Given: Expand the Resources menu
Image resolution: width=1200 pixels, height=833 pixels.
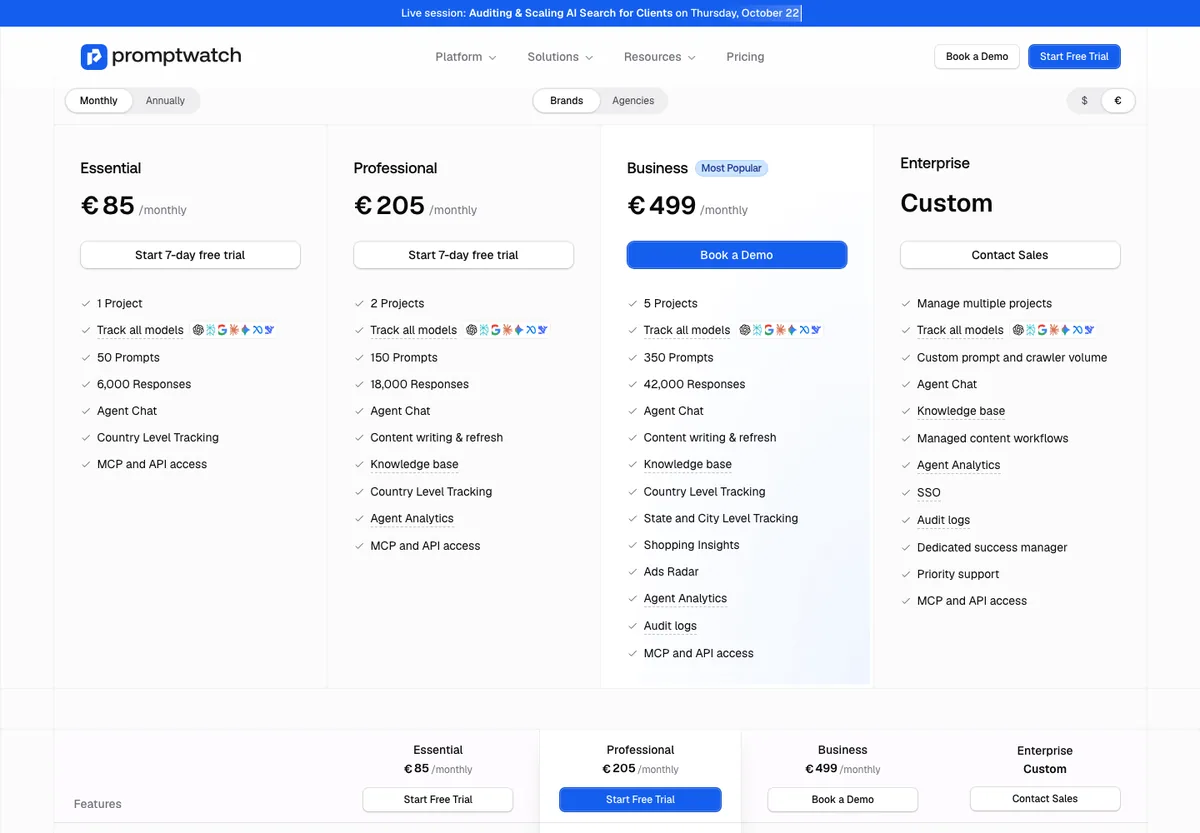Looking at the screenshot, I should 660,57.
